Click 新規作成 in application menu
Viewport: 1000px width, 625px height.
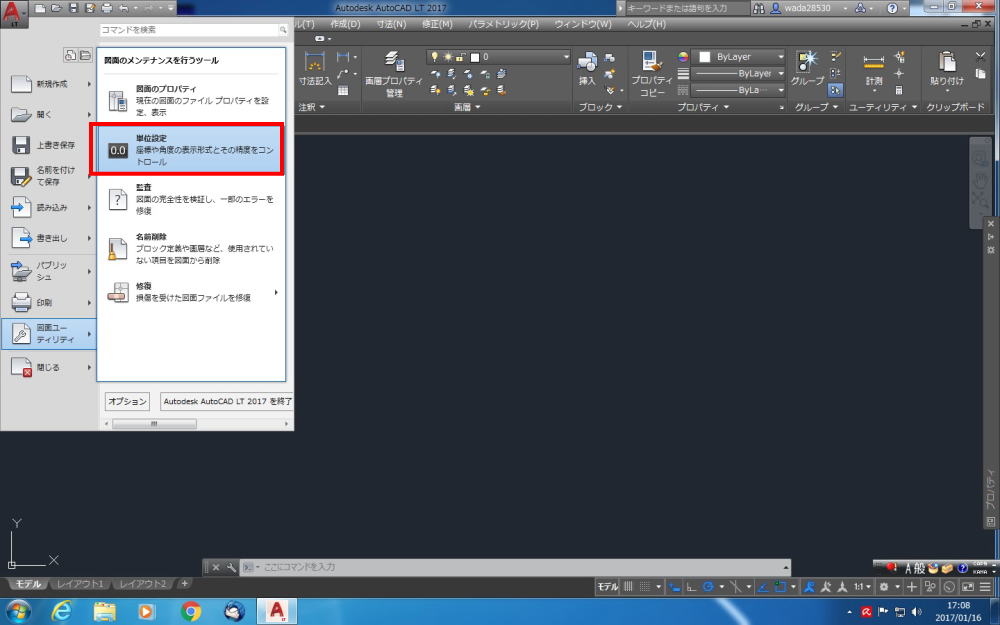point(48,84)
